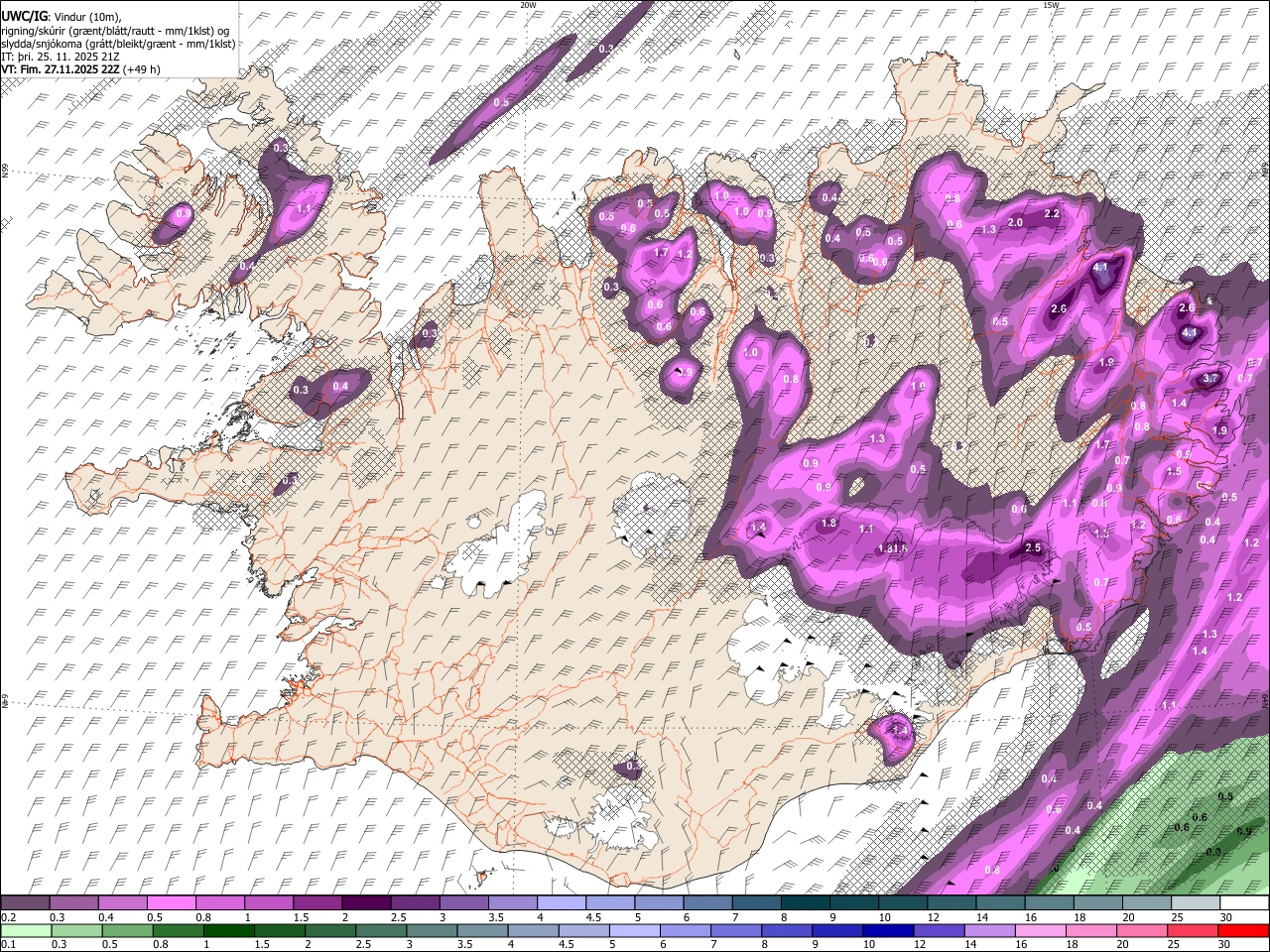Pick the red-pink swatch labeled 25 in rain legend
This screenshot has height=952, width=1270.
point(1192,930)
